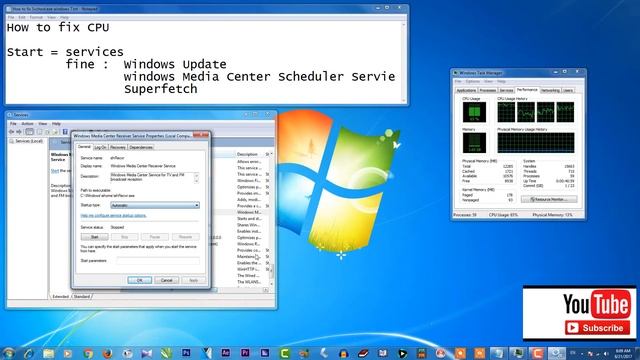
Task: Open the Edit menu in Notepad
Action: pyautogui.click(x=22, y=18)
